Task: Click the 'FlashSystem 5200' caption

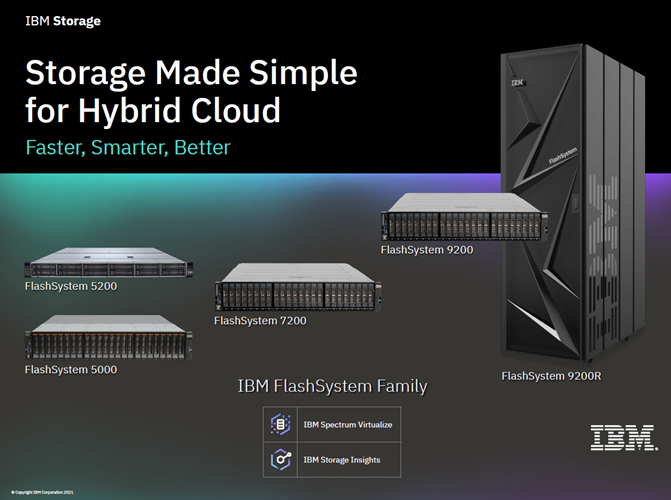Action: 71,286
